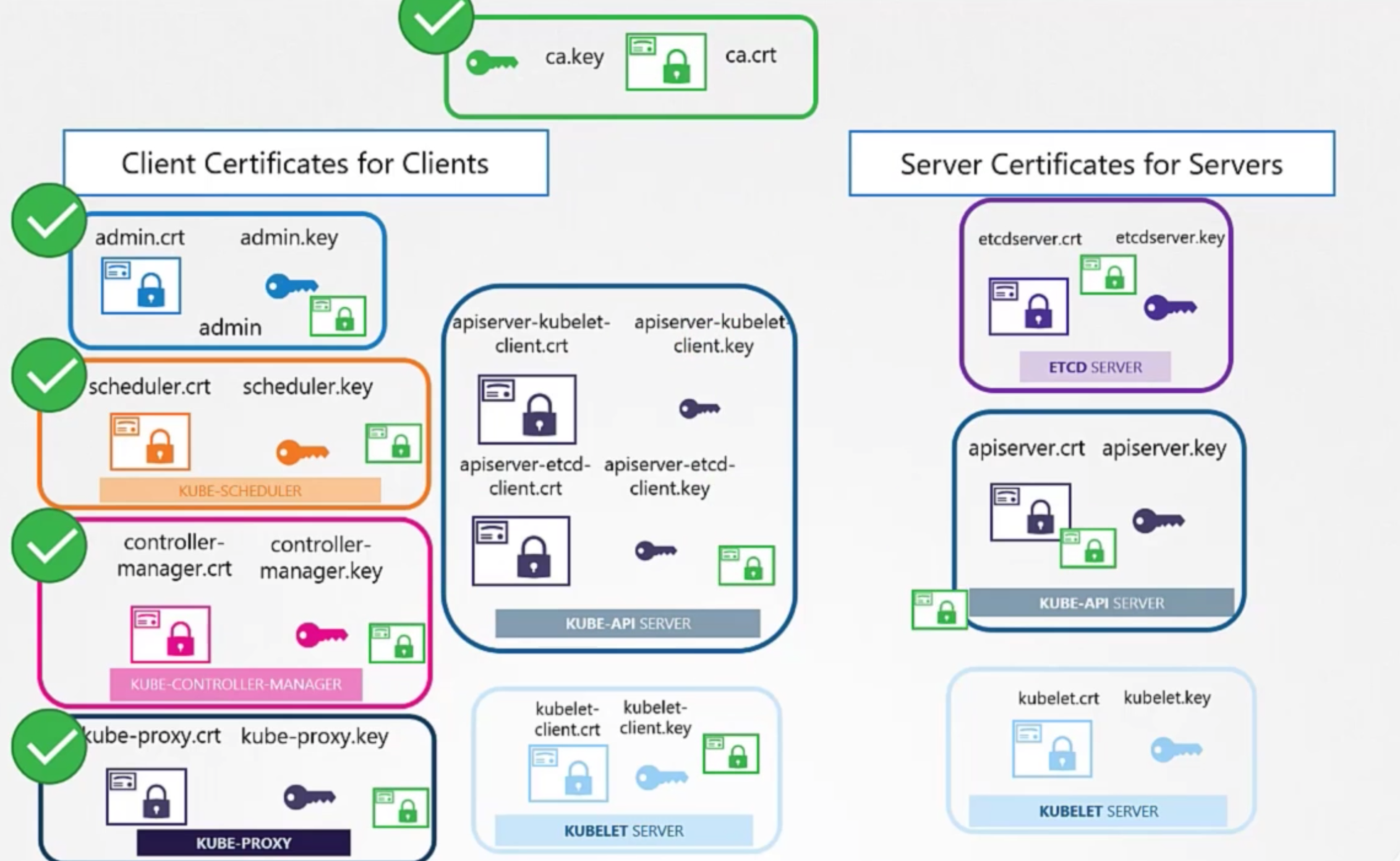This screenshot has height=861, width=1400.
Task: Select the orange scheduler.key key icon
Action: coord(302,452)
